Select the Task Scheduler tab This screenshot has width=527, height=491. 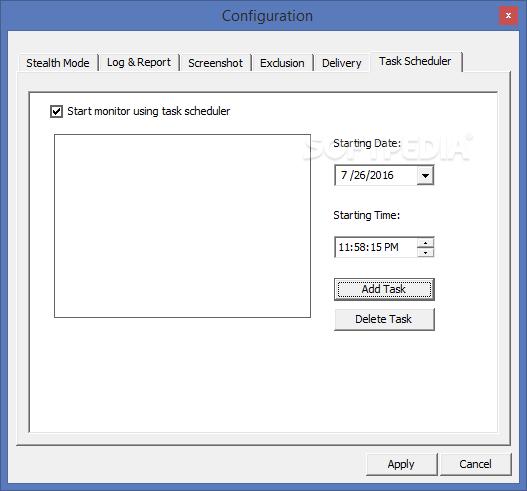[415, 62]
